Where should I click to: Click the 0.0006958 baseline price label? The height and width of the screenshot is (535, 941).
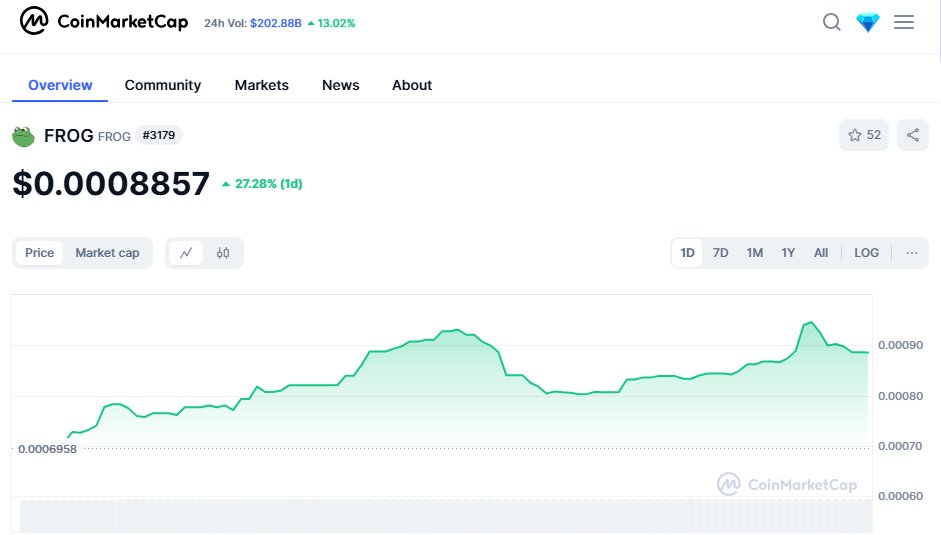[47, 449]
